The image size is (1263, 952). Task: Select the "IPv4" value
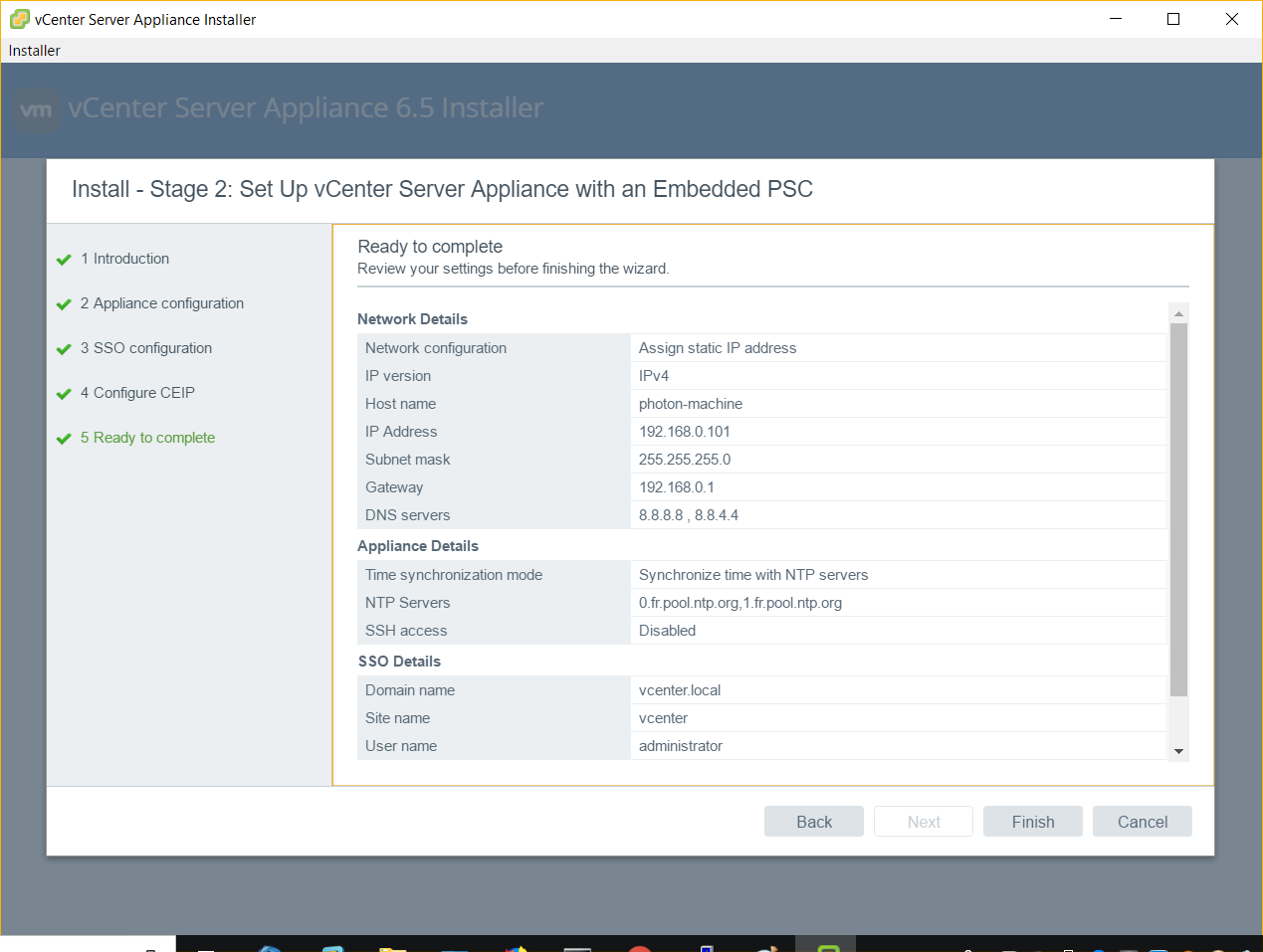(654, 376)
